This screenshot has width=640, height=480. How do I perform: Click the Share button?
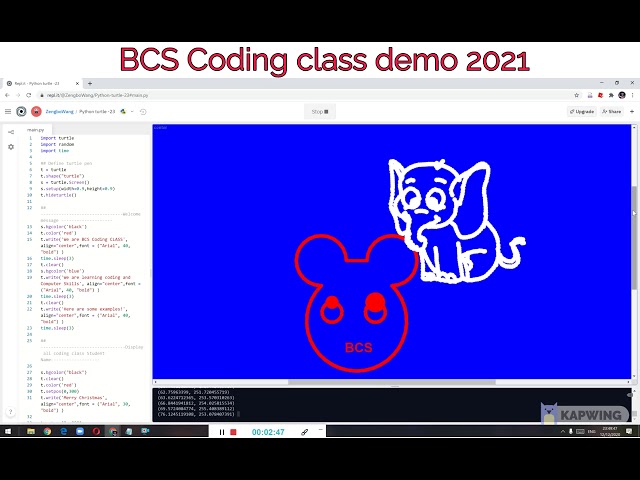point(611,111)
